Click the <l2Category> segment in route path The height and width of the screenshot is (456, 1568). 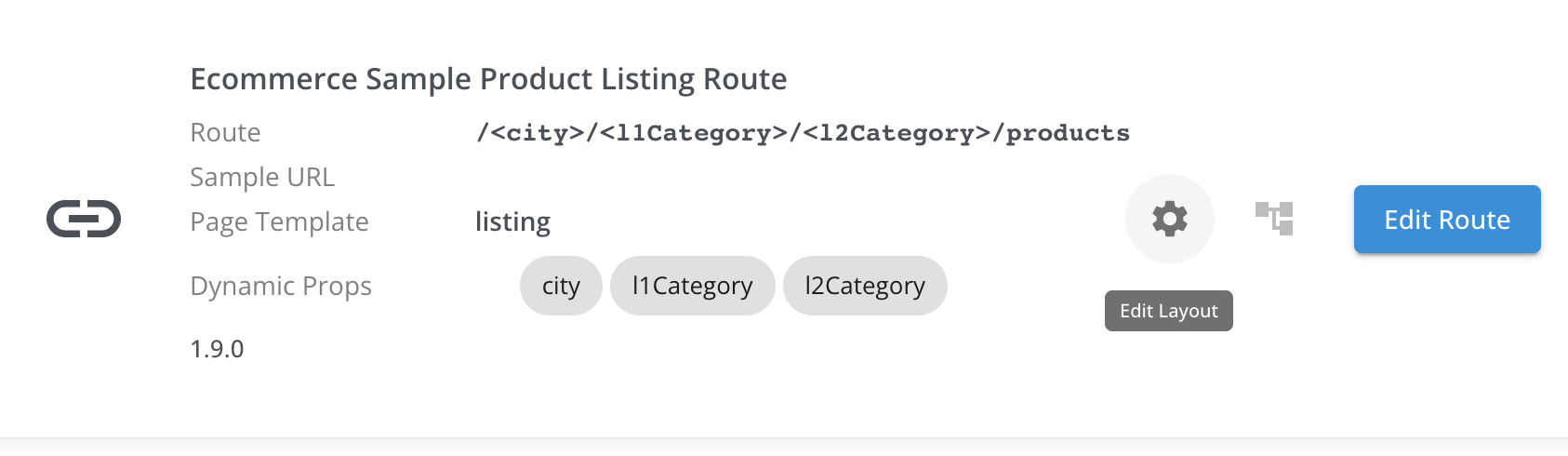coord(897,133)
